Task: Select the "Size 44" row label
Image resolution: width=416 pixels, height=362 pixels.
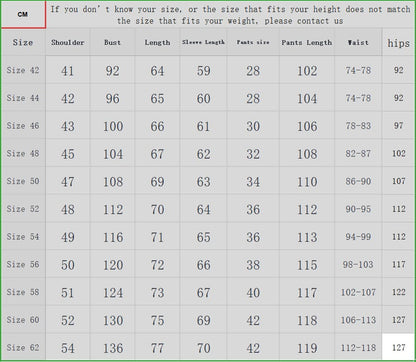Action: point(23,98)
